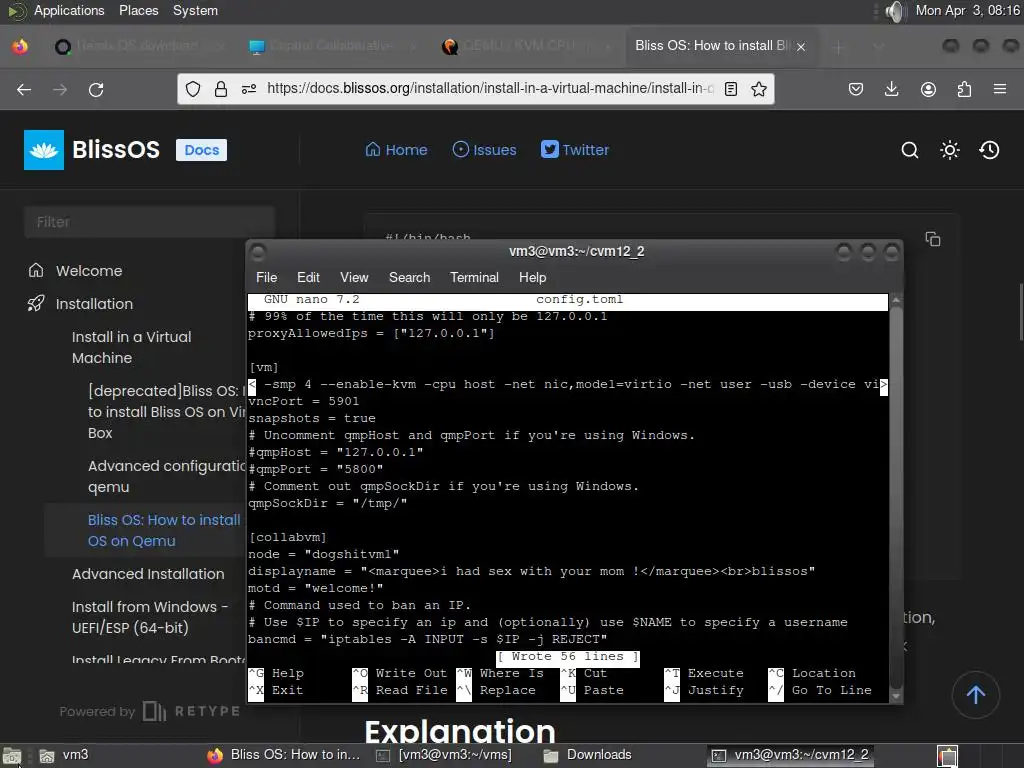Switch to the Downloads taskbar window
This screenshot has height=768, width=1024.
[x=588, y=755]
